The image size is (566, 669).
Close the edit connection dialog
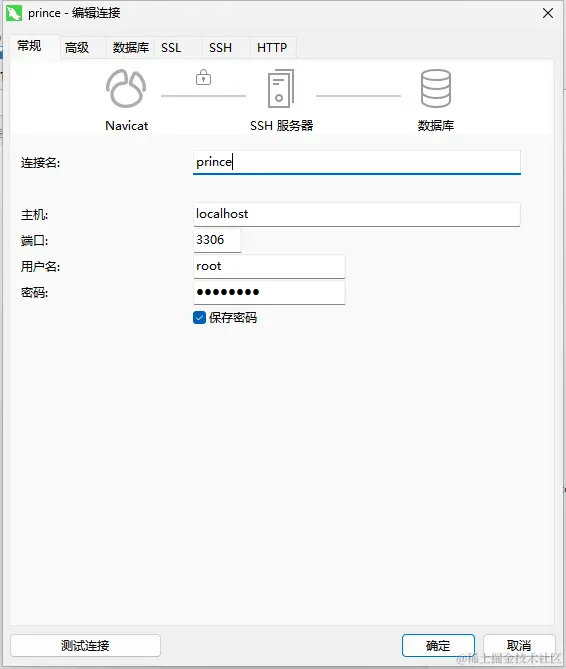coord(548,13)
